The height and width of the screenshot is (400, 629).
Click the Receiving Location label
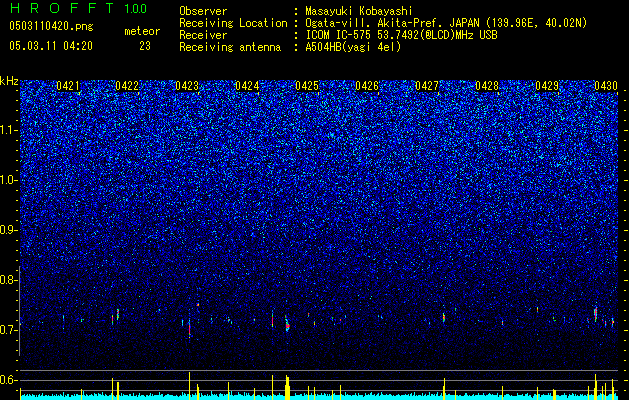233,23
